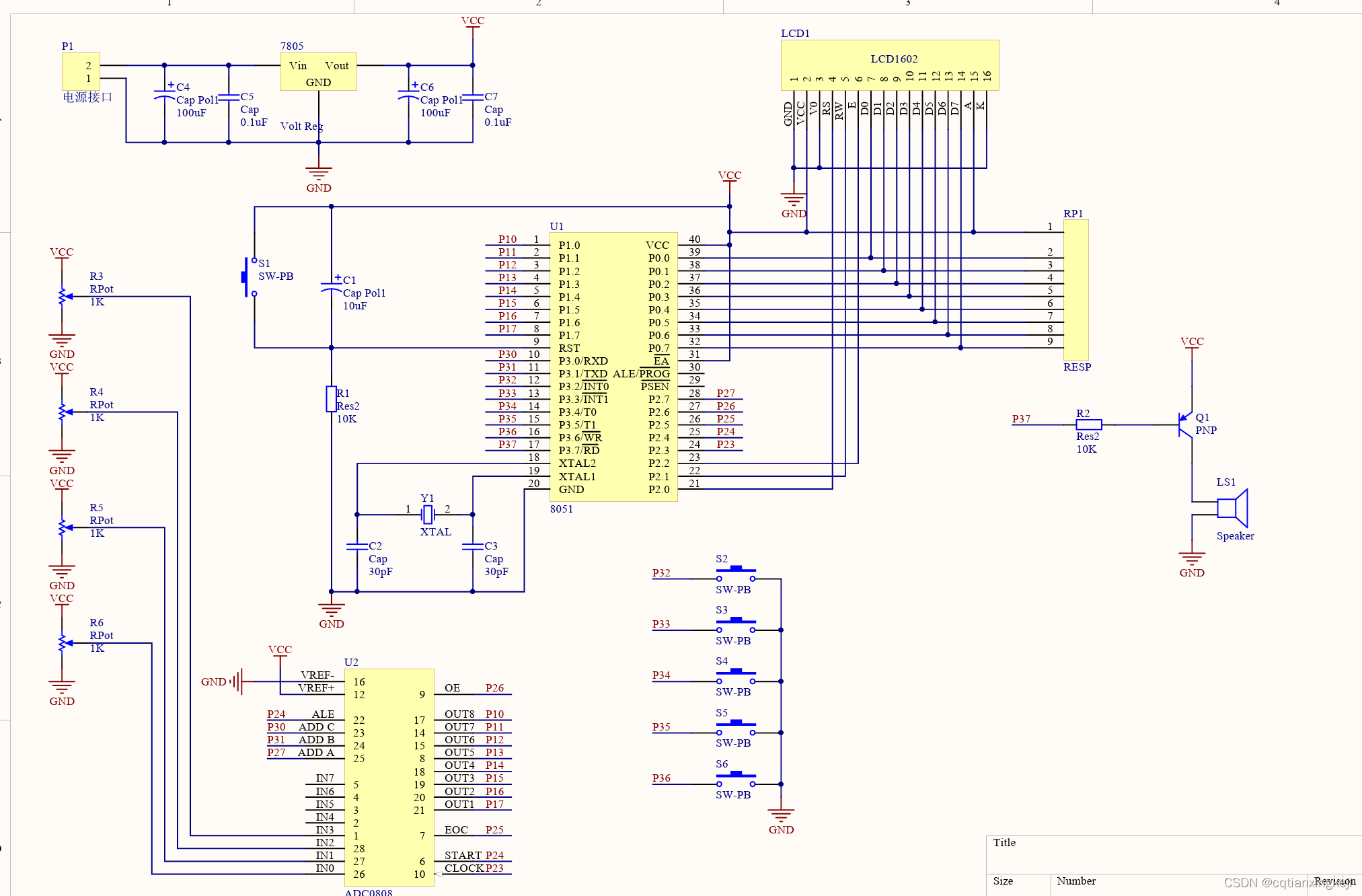The image size is (1362, 896).
Task: Select the ADC0808 chip U2 body
Action: click(x=389, y=778)
